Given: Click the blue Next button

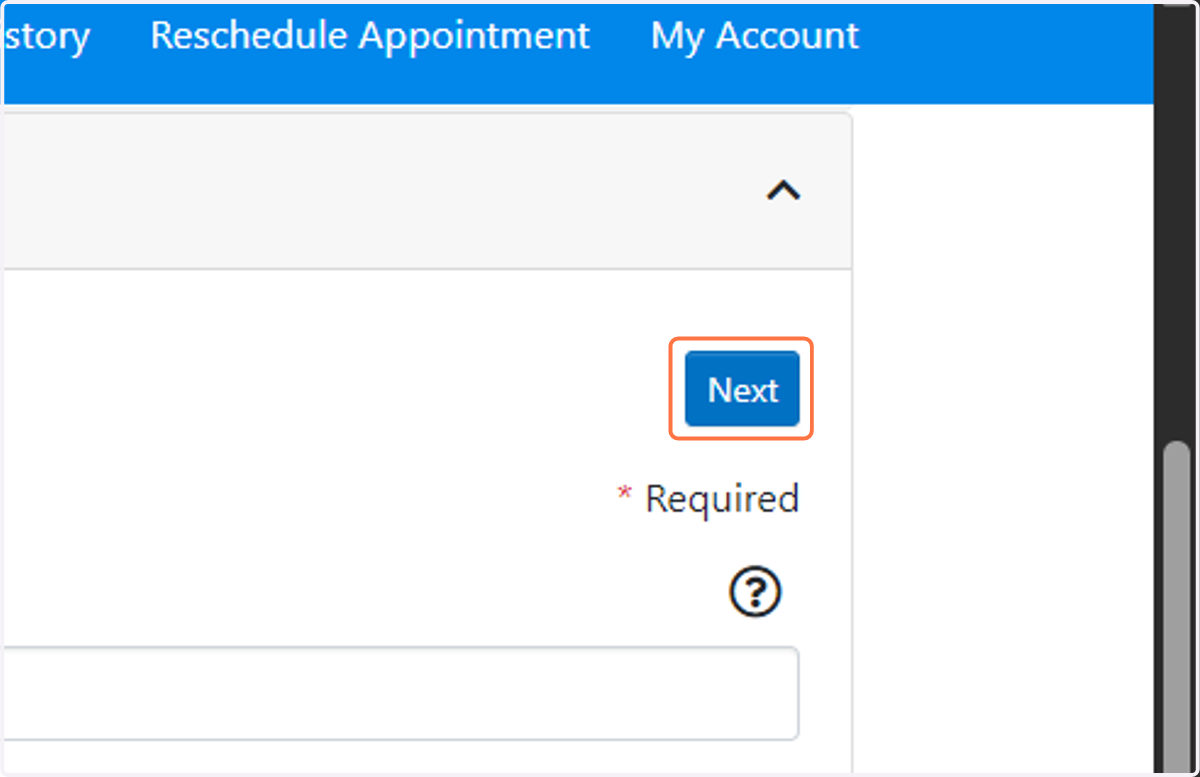Looking at the screenshot, I should (x=742, y=389).
